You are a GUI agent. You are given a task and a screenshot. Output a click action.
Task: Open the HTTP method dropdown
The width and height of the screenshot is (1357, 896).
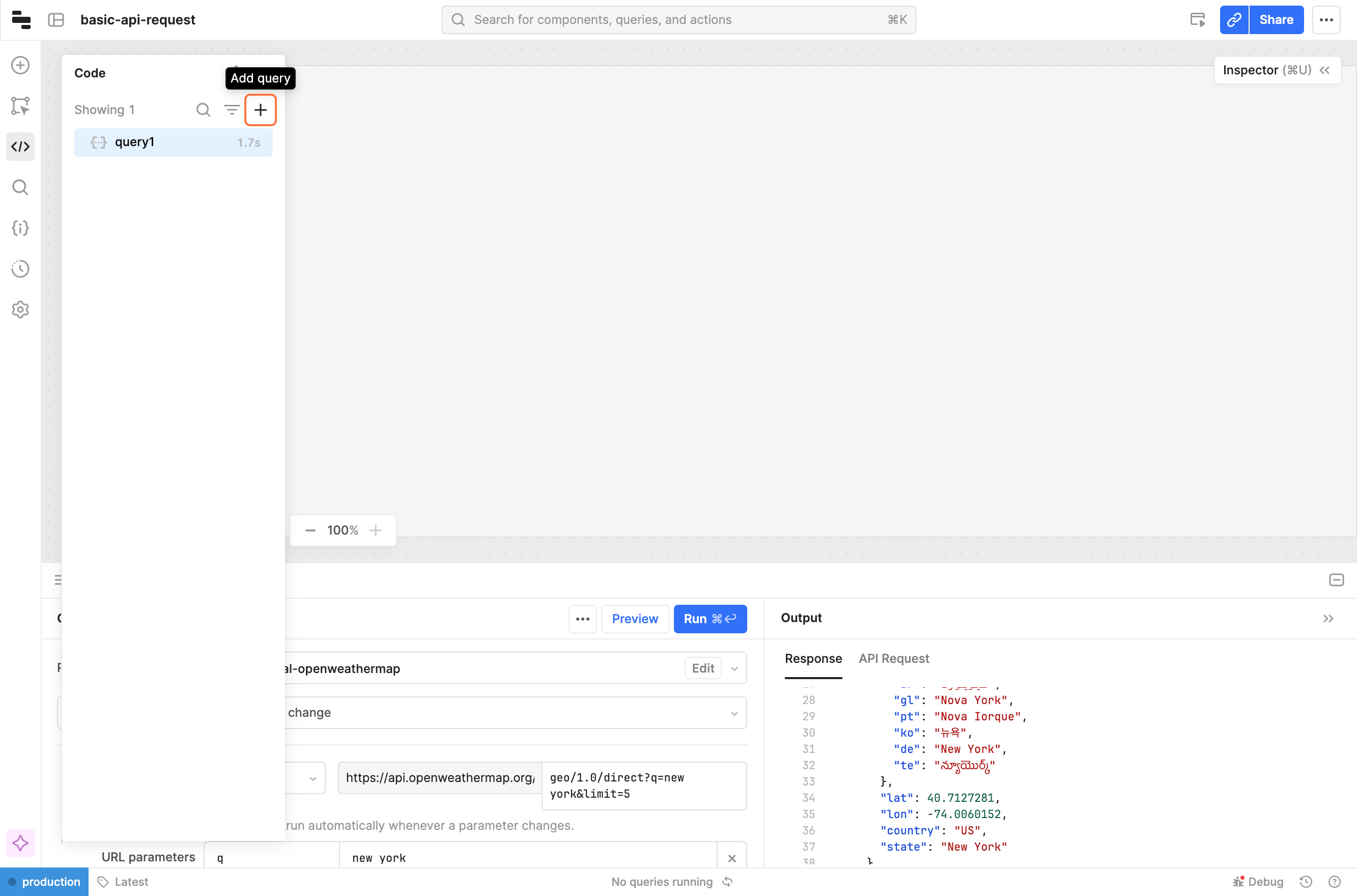[312, 778]
